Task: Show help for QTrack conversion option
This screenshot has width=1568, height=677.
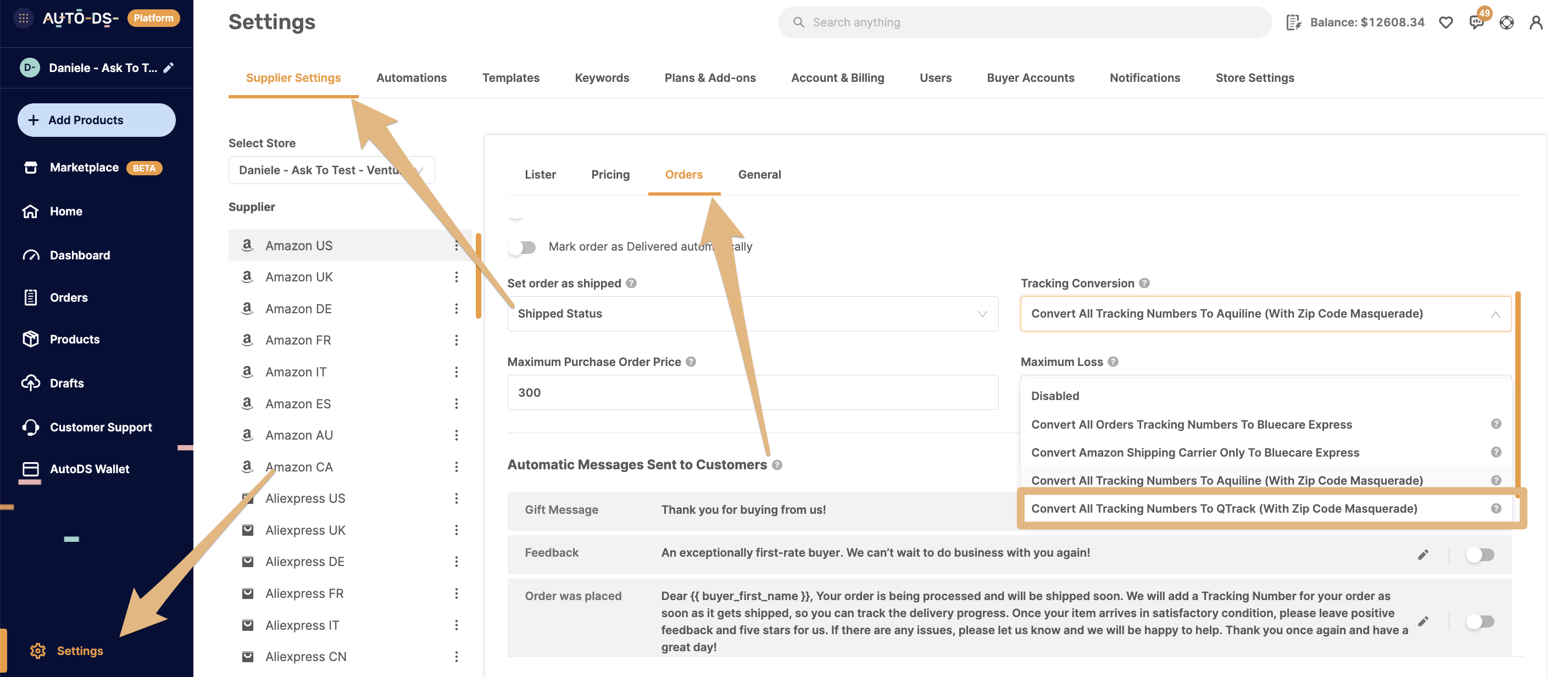Action: point(1495,508)
